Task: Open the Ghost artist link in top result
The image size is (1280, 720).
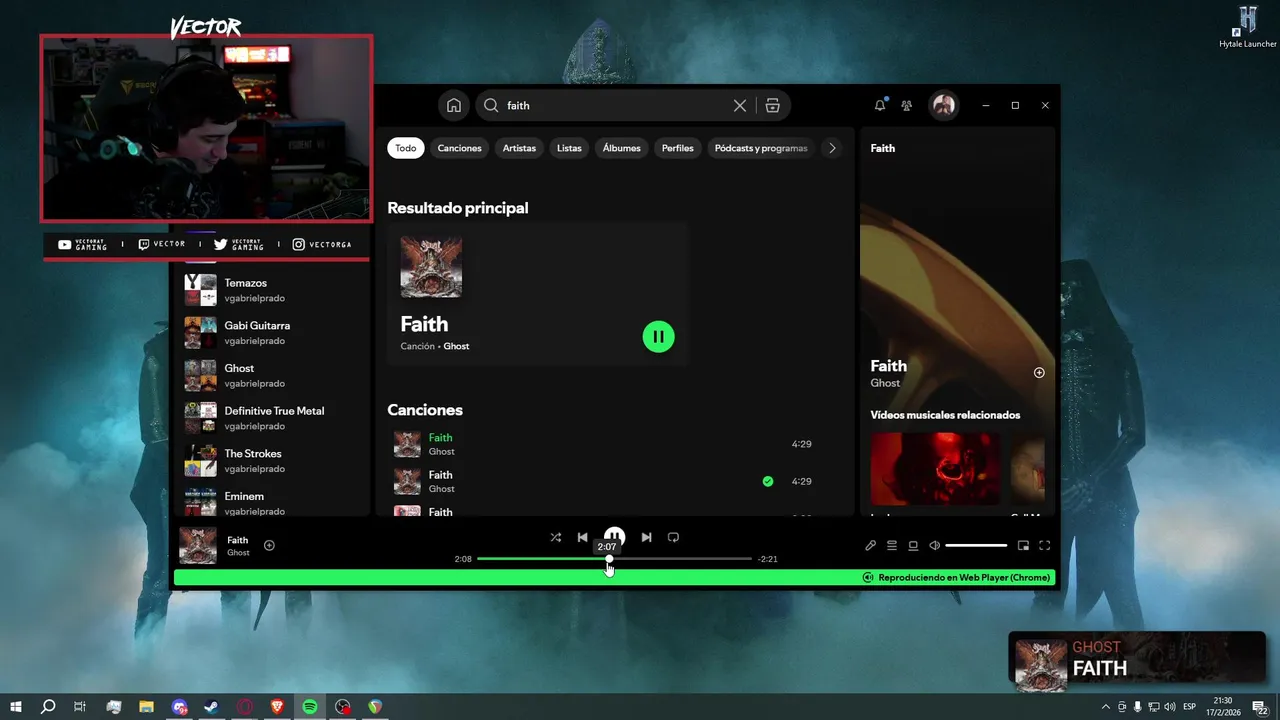Action: tap(456, 346)
